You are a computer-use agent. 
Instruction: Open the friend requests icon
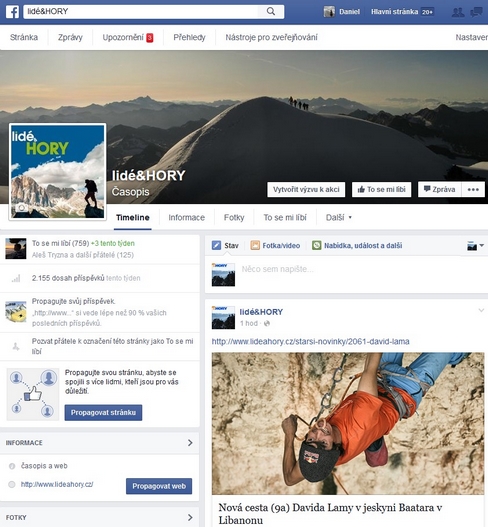pyautogui.click(x=458, y=12)
